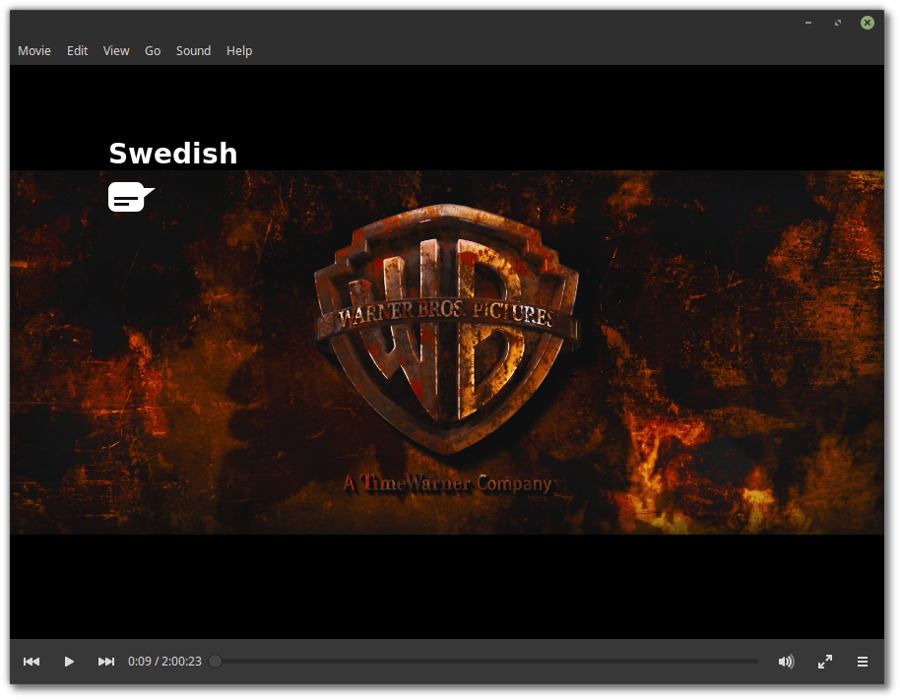The image size is (900, 700).
Task: Open the Sound menu
Action: click(193, 50)
